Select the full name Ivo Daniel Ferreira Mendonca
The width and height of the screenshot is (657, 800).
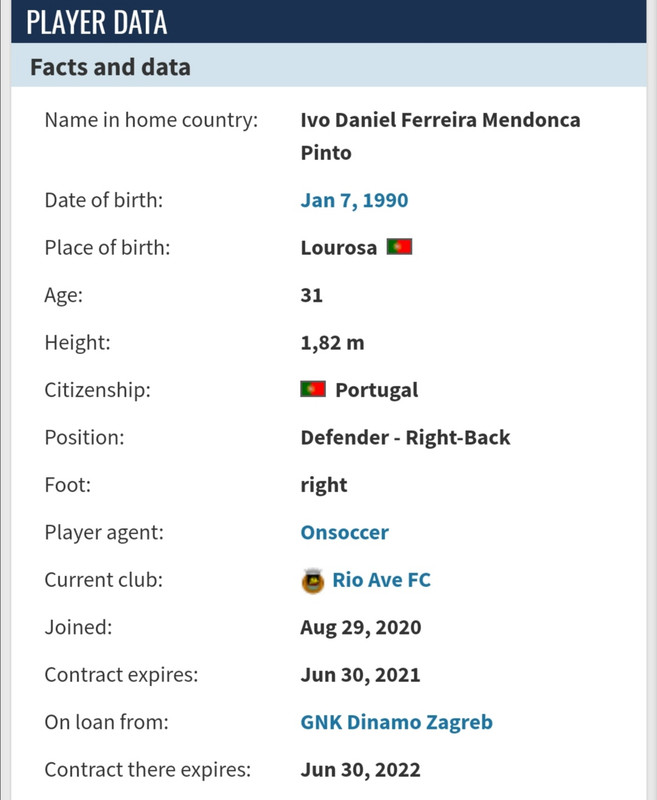(440, 120)
